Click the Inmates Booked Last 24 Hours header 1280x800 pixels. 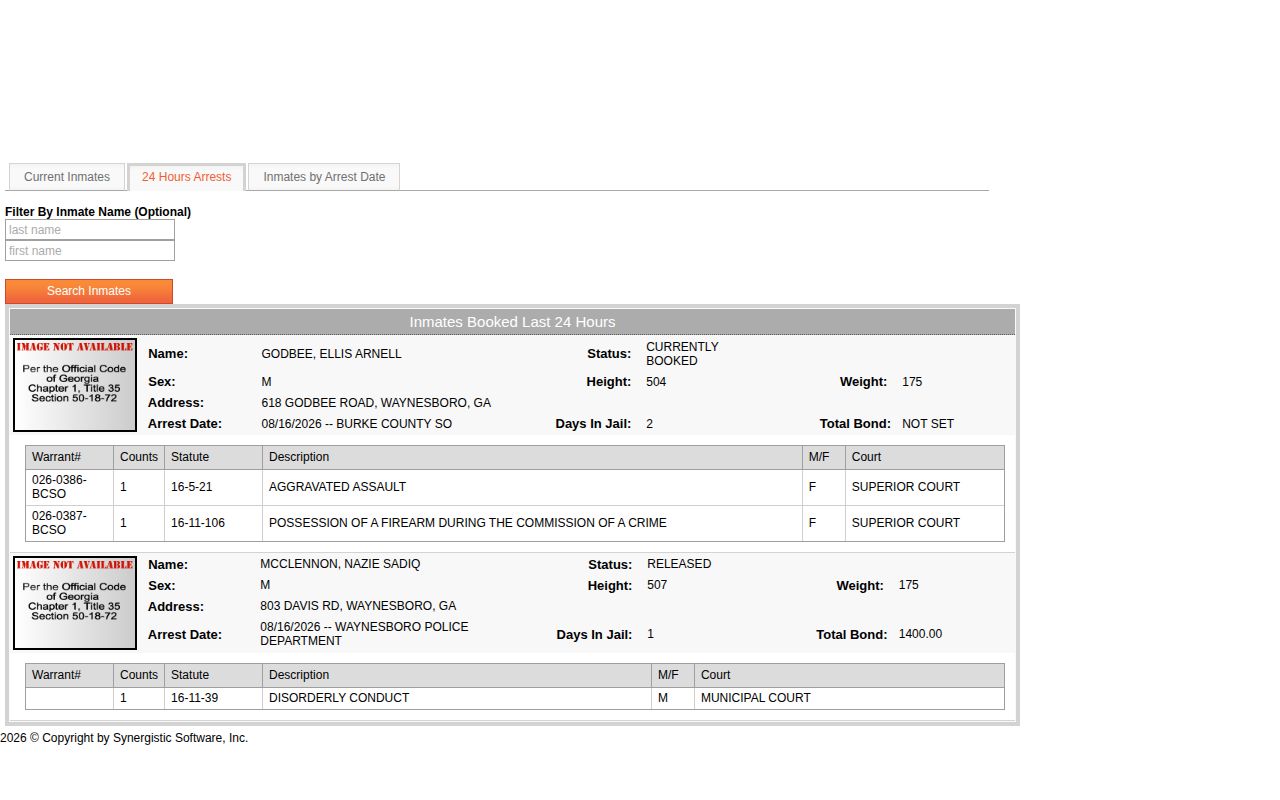pos(512,322)
